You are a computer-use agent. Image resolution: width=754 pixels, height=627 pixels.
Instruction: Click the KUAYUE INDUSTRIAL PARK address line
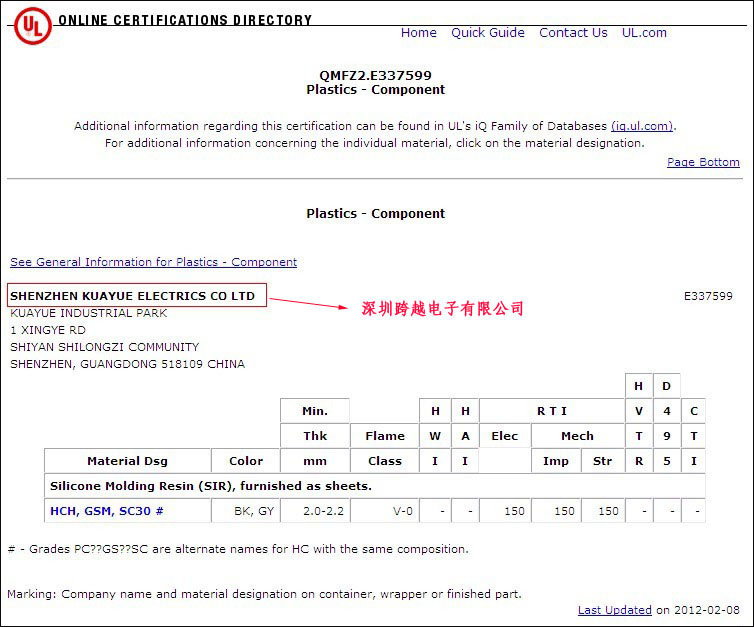tap(88, 313)
